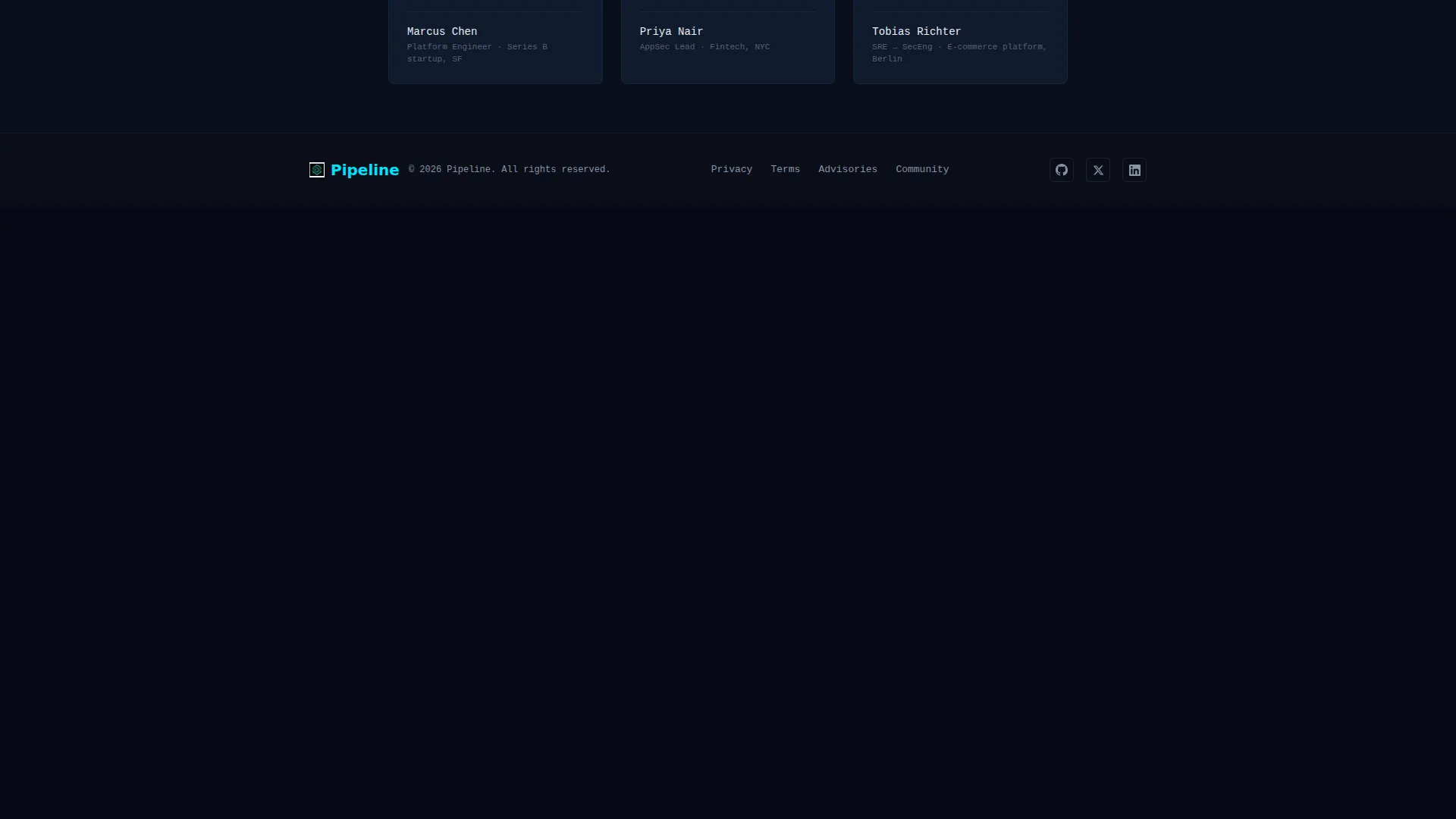Select the name Priya Nair

pyautogui.click(x=671, y=32)
